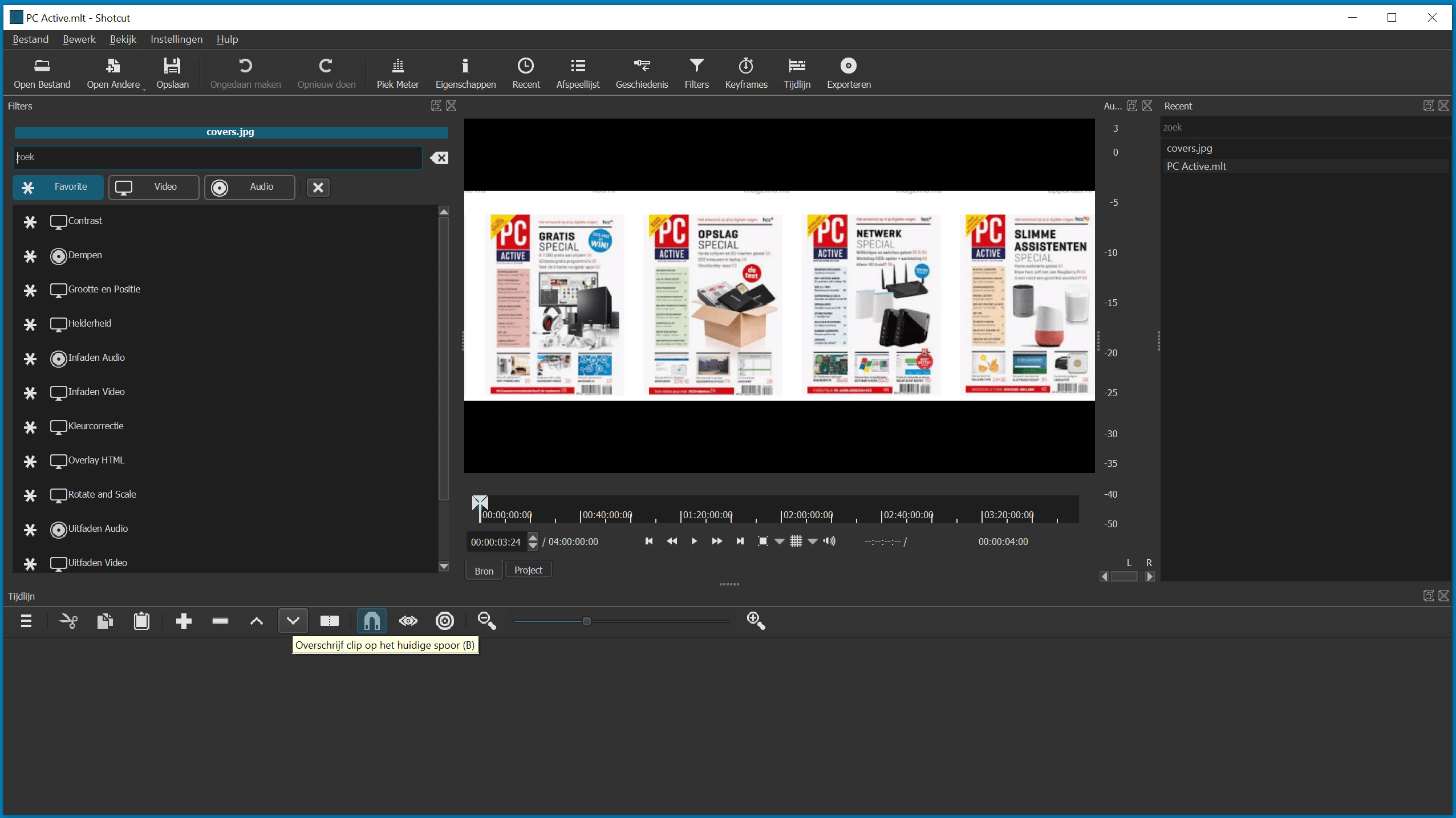This screenshot has width=1456, height=818.
Task: Open the Geschiedenis history panel
Action: click(642, 74)
